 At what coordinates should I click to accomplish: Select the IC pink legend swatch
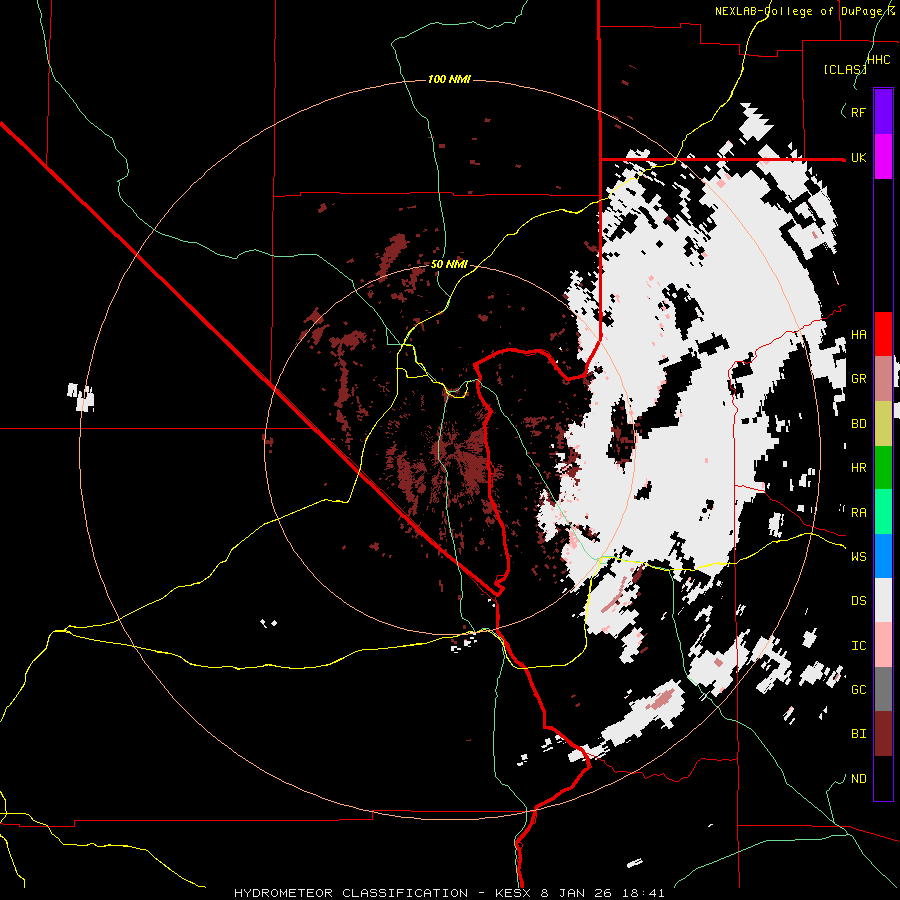(x=883, y=645)
